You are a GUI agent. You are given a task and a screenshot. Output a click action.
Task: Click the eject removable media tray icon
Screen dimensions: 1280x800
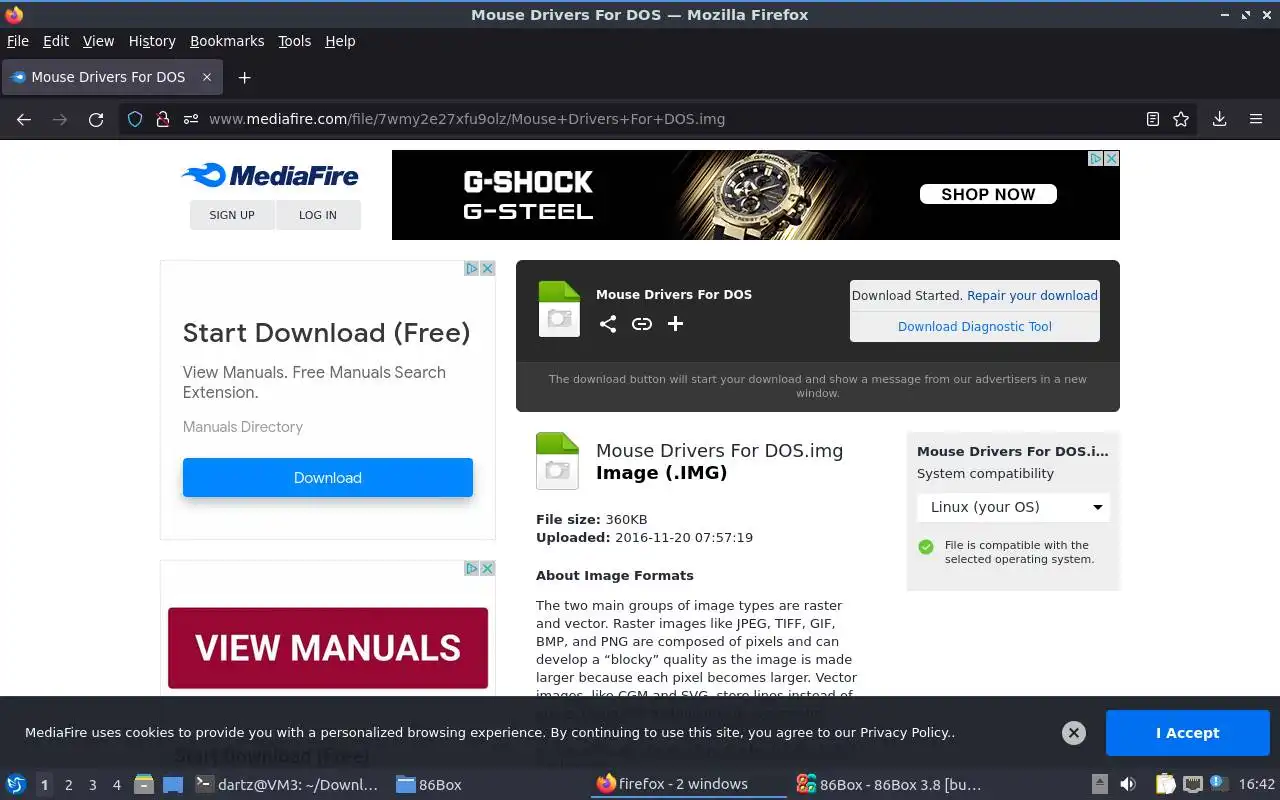(x=1099, y=784)
